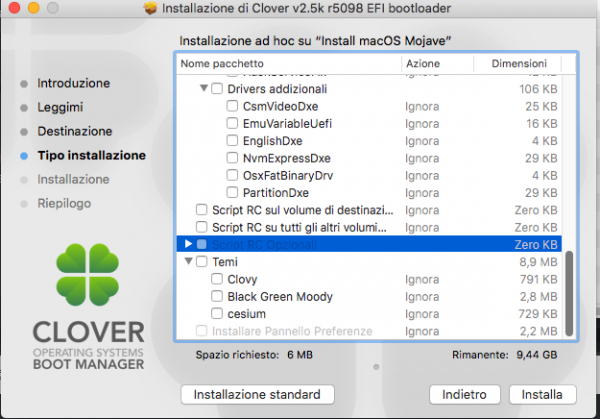Select the Black Green Moody theme checkbox
This screenshot has height=419, width=600.
(217, 296)
